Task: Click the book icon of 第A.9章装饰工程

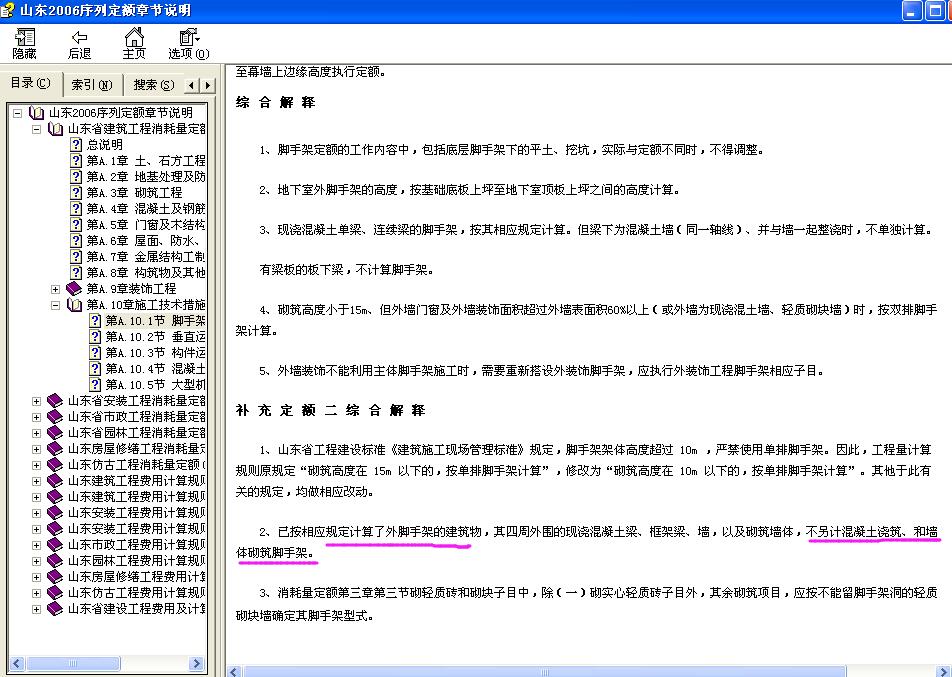Action: pos(74,288)
